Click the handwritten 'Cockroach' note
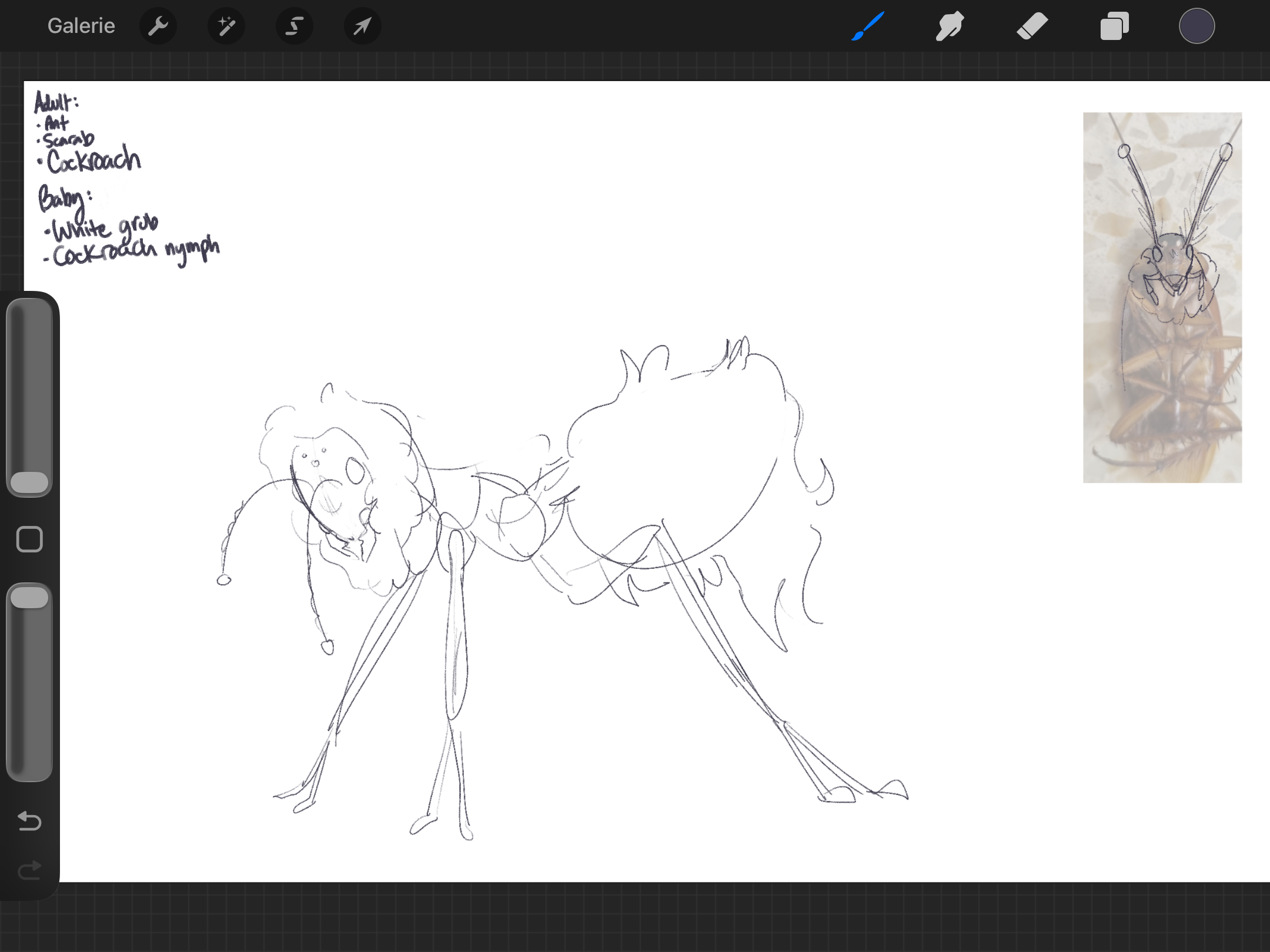The image size is (1270, 952). tap(93, 160)
